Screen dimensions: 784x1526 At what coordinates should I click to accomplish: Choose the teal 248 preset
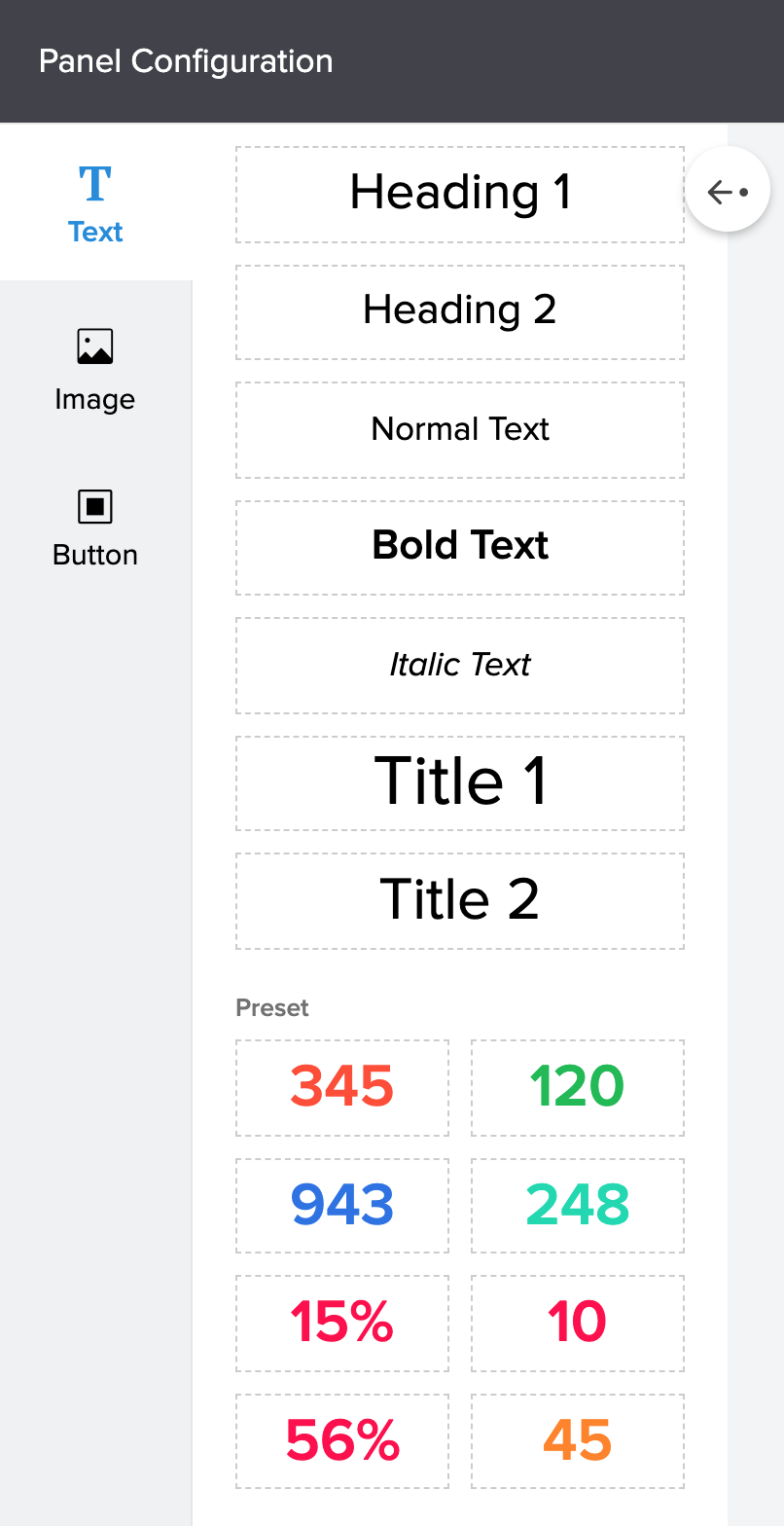(578, 1205)
